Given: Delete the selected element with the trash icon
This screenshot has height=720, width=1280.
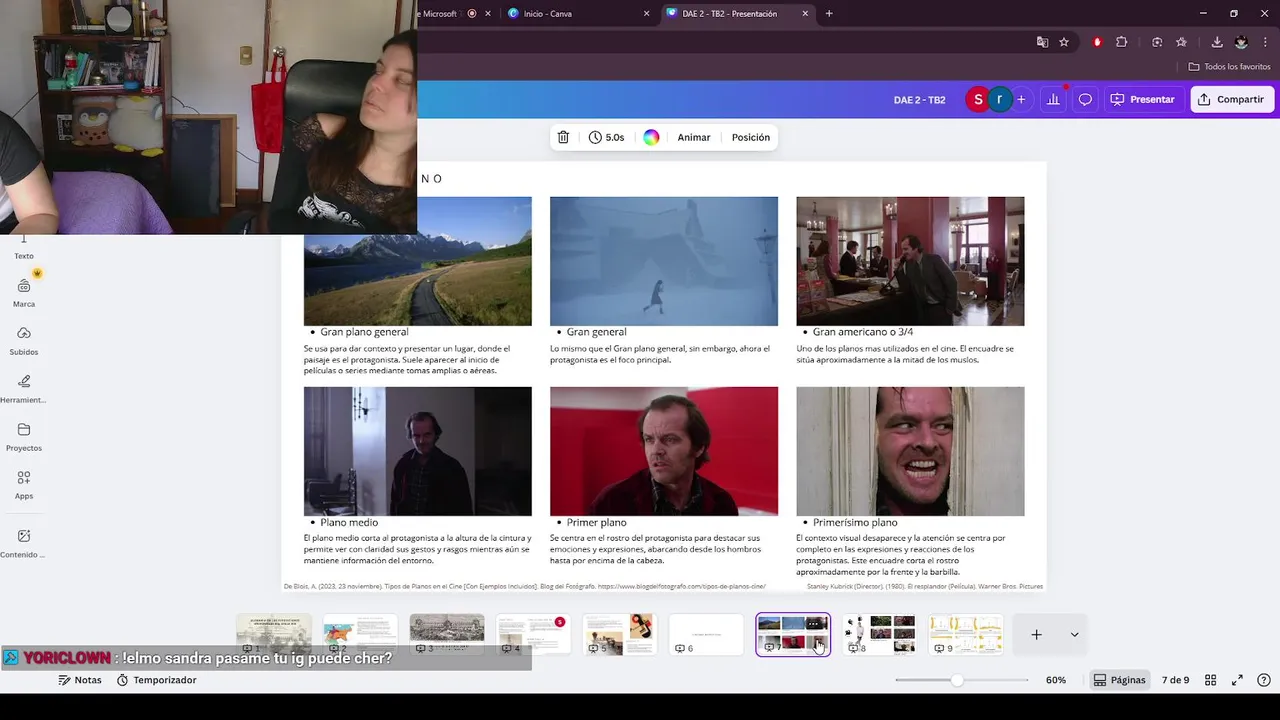Looking at the screenshot, I should (563, 137).
